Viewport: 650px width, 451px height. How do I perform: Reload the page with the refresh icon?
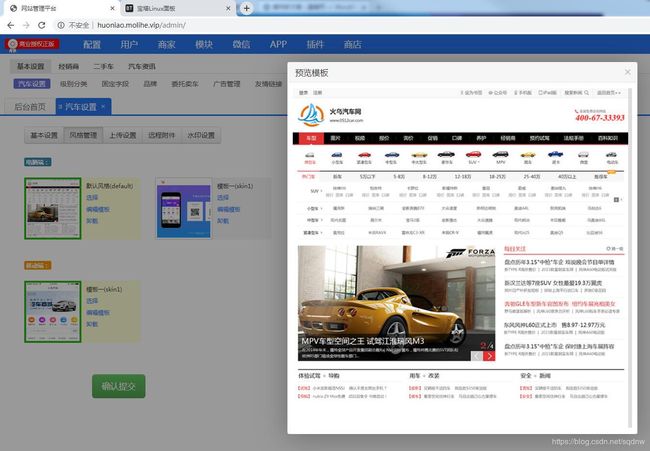41,25
